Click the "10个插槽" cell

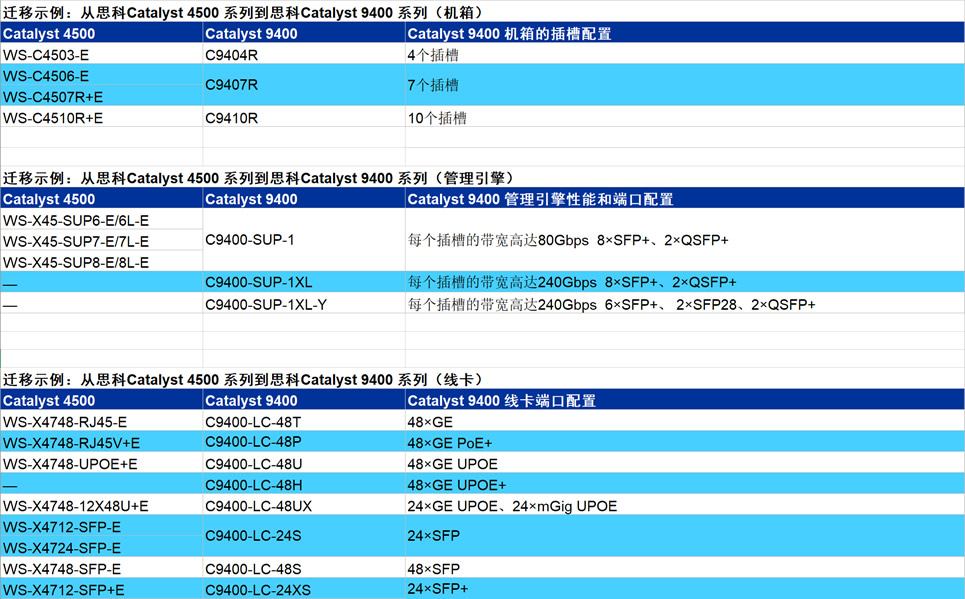tap(685, 117)
